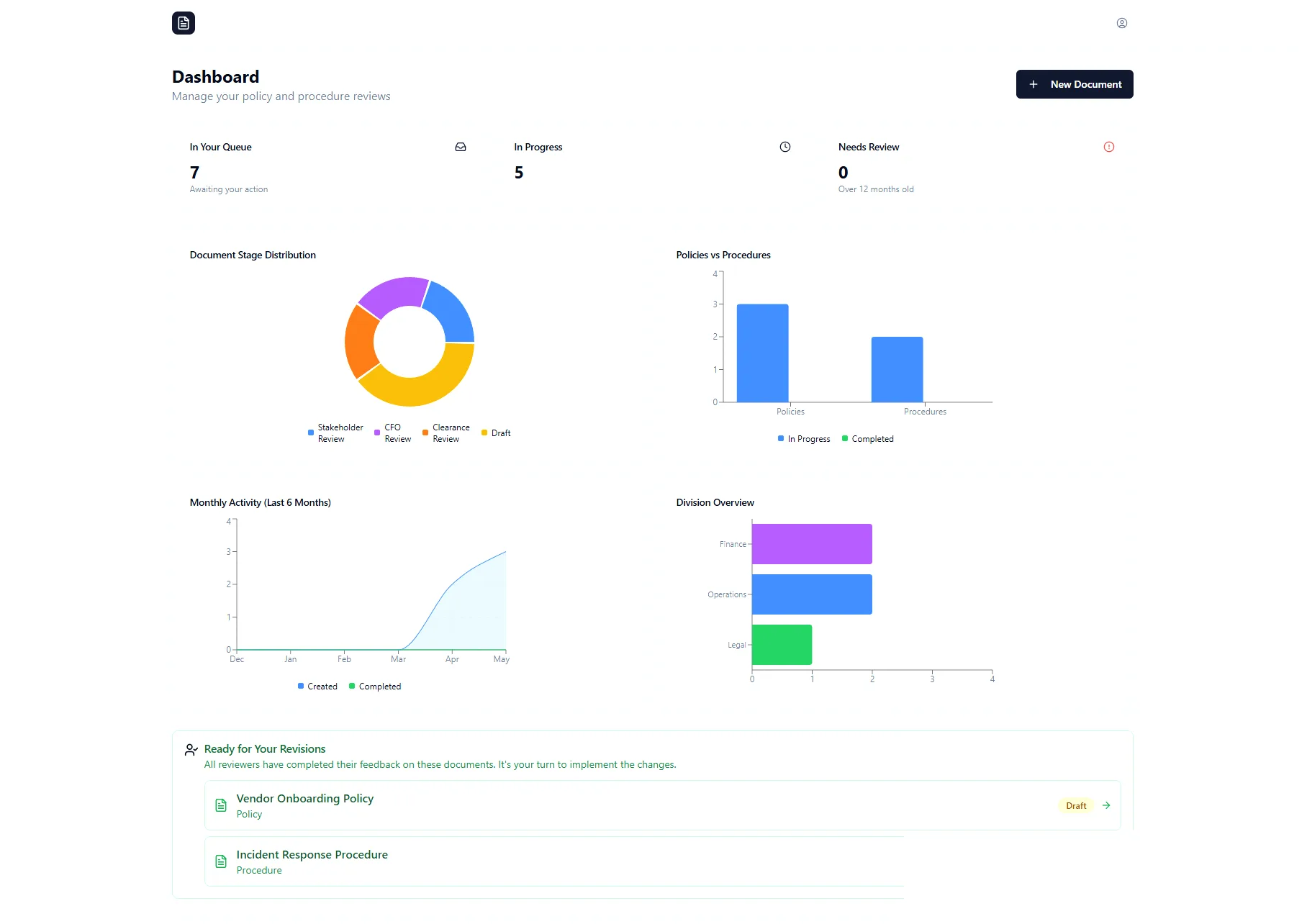Toggle the Clearance Review legend item
Viewport: 1307px width, 924px height.
point(446,433)
